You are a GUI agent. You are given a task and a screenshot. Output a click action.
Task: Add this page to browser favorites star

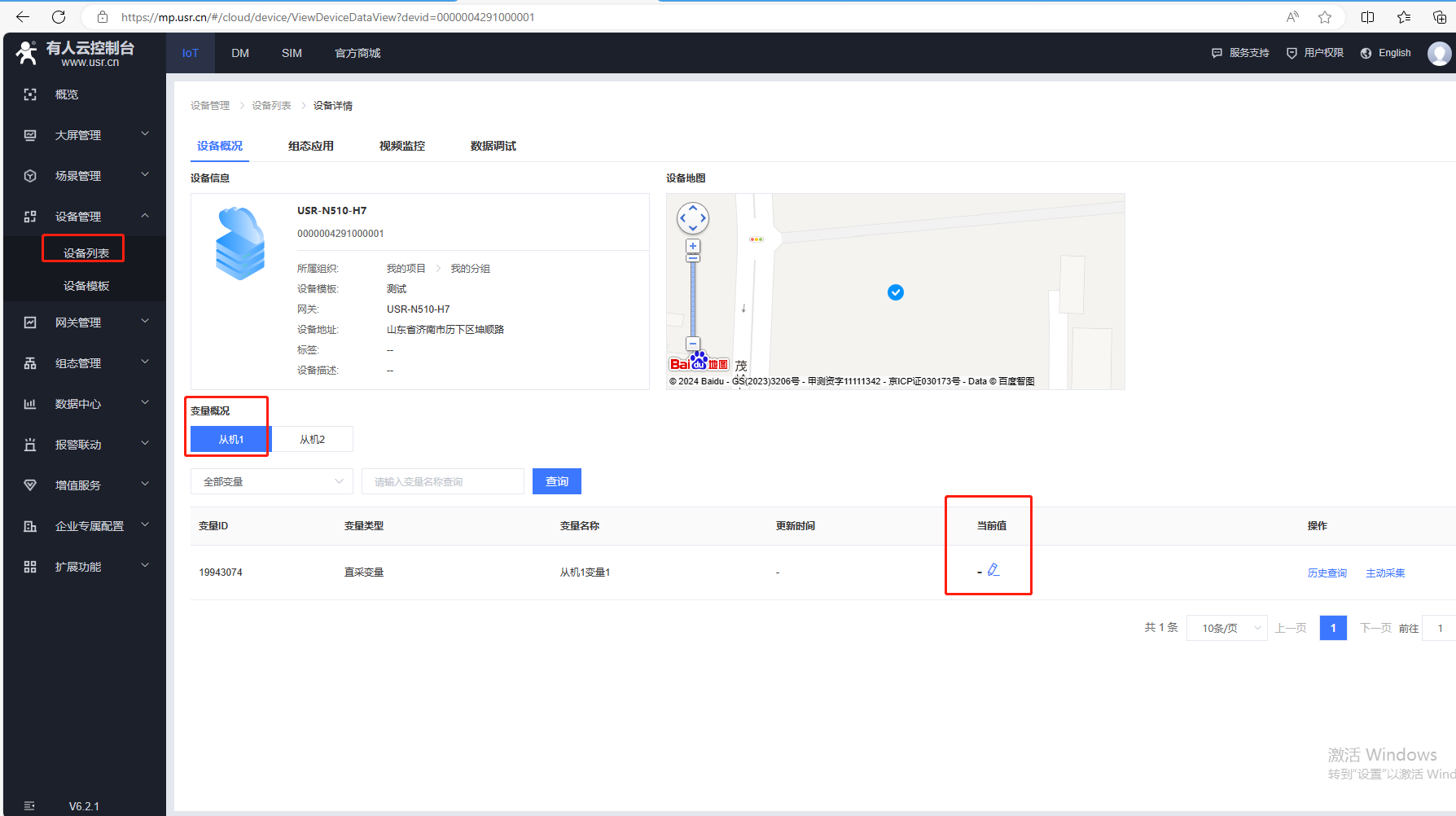pyautogui.click(x=1325, y=17)
